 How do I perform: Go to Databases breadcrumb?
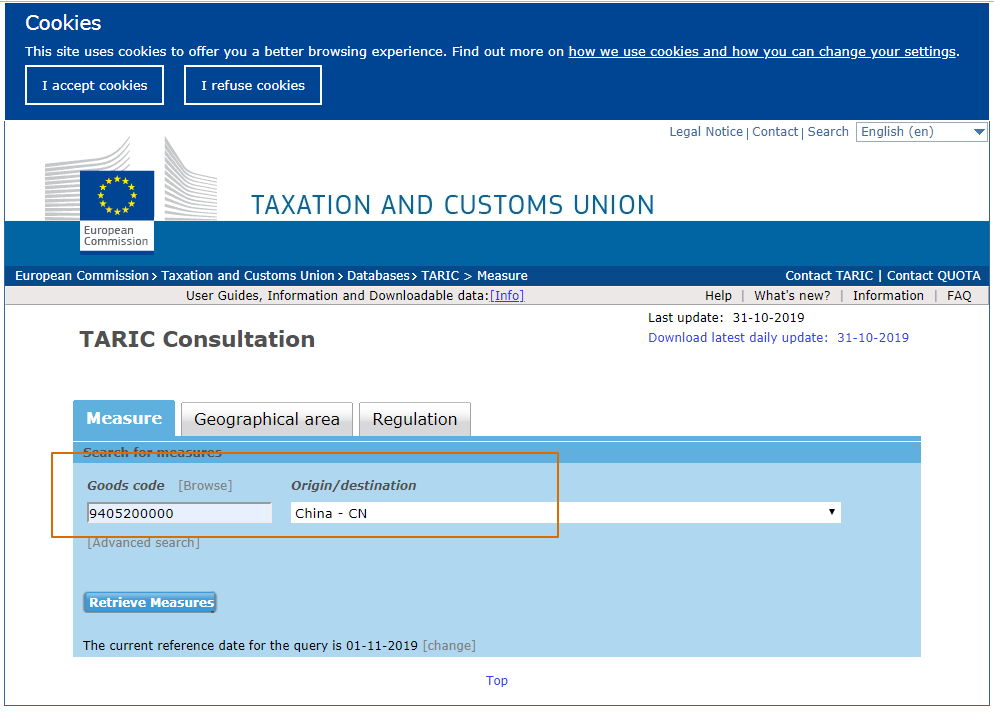point(378,276)
